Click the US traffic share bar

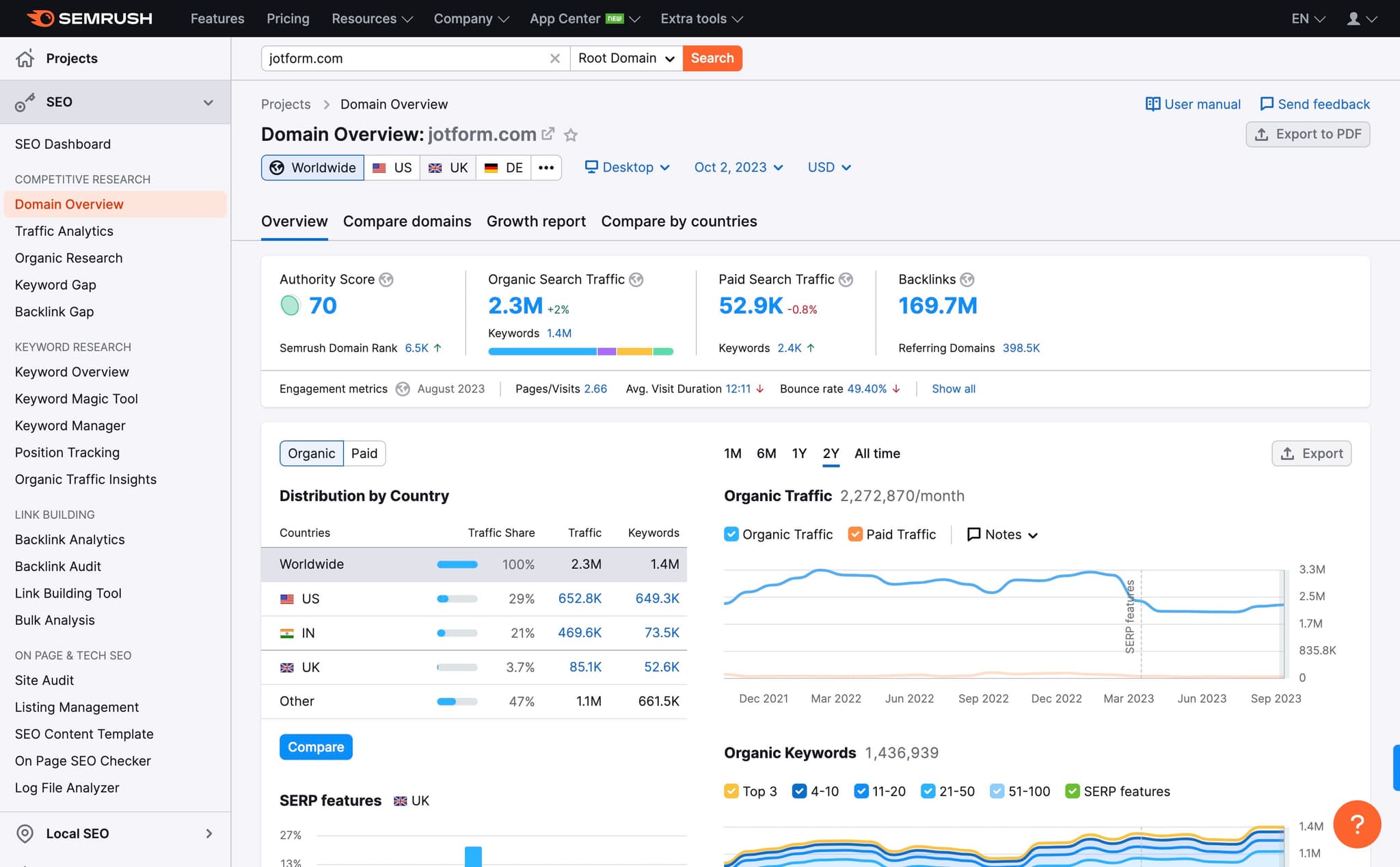click(x=457, y=599)
